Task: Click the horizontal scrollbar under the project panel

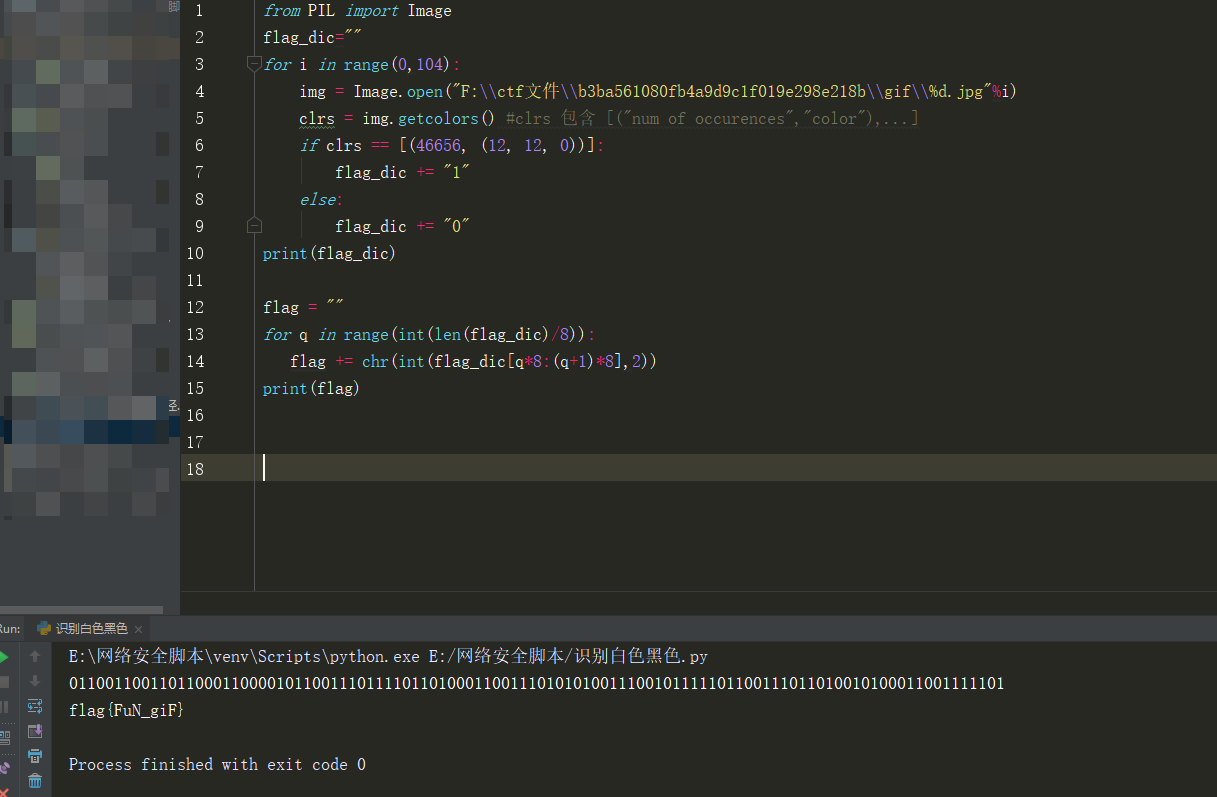Action: (x=81, y=609)
